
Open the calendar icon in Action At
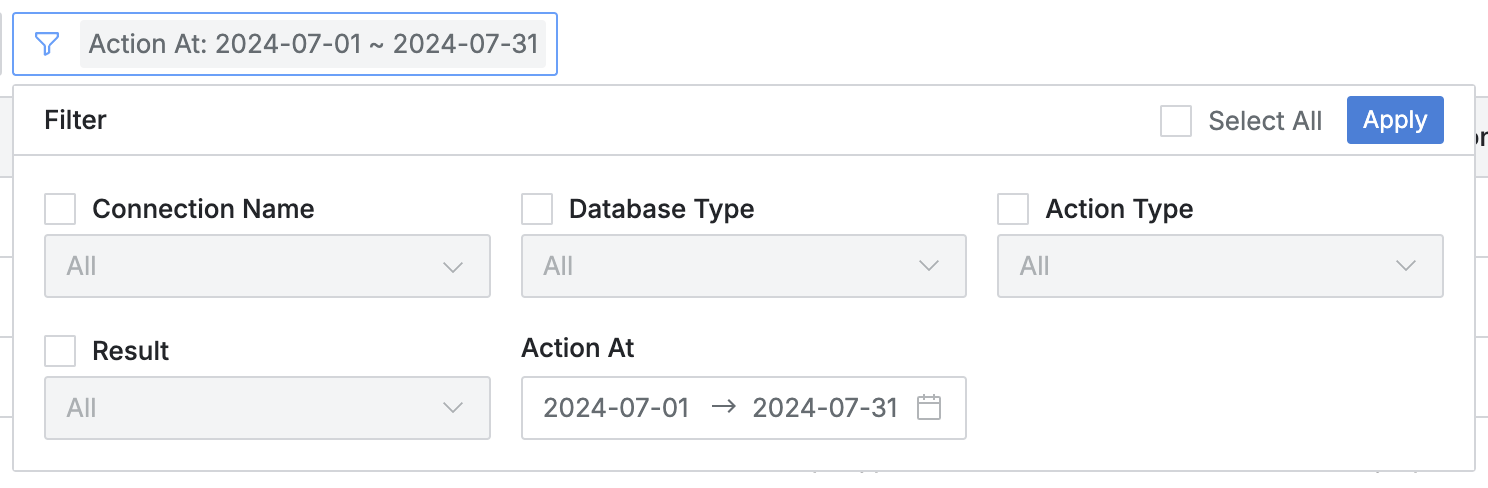coord(929,407)
